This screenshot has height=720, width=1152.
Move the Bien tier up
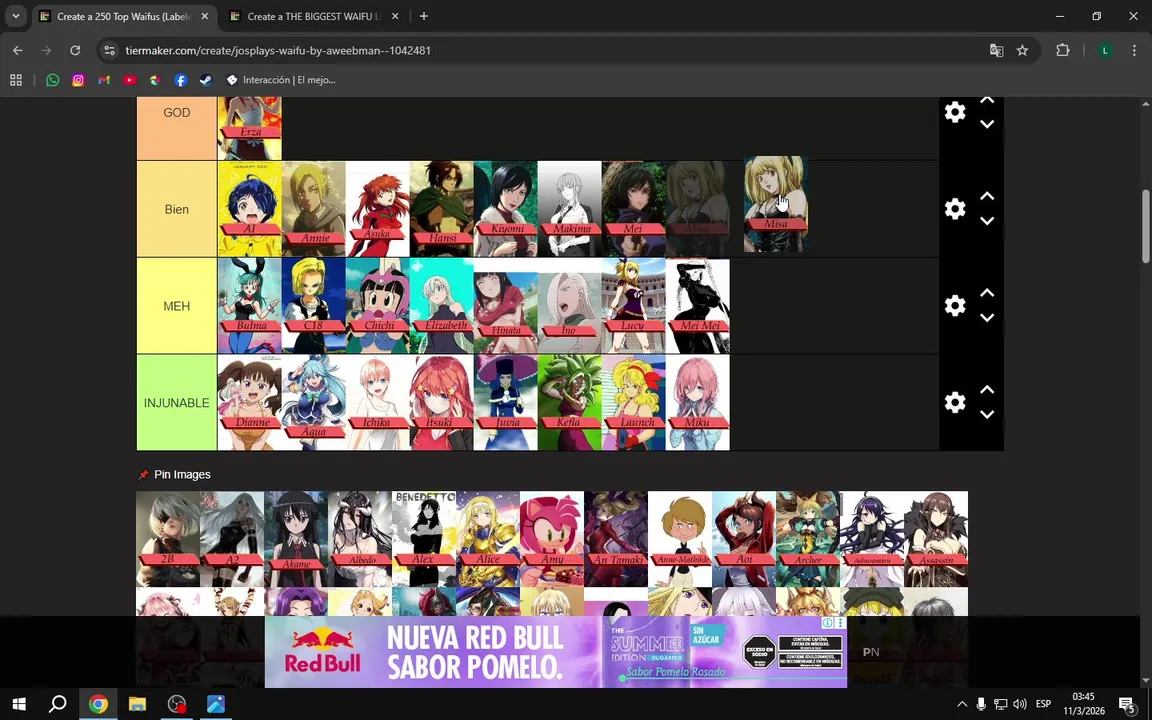click(987, 196)
